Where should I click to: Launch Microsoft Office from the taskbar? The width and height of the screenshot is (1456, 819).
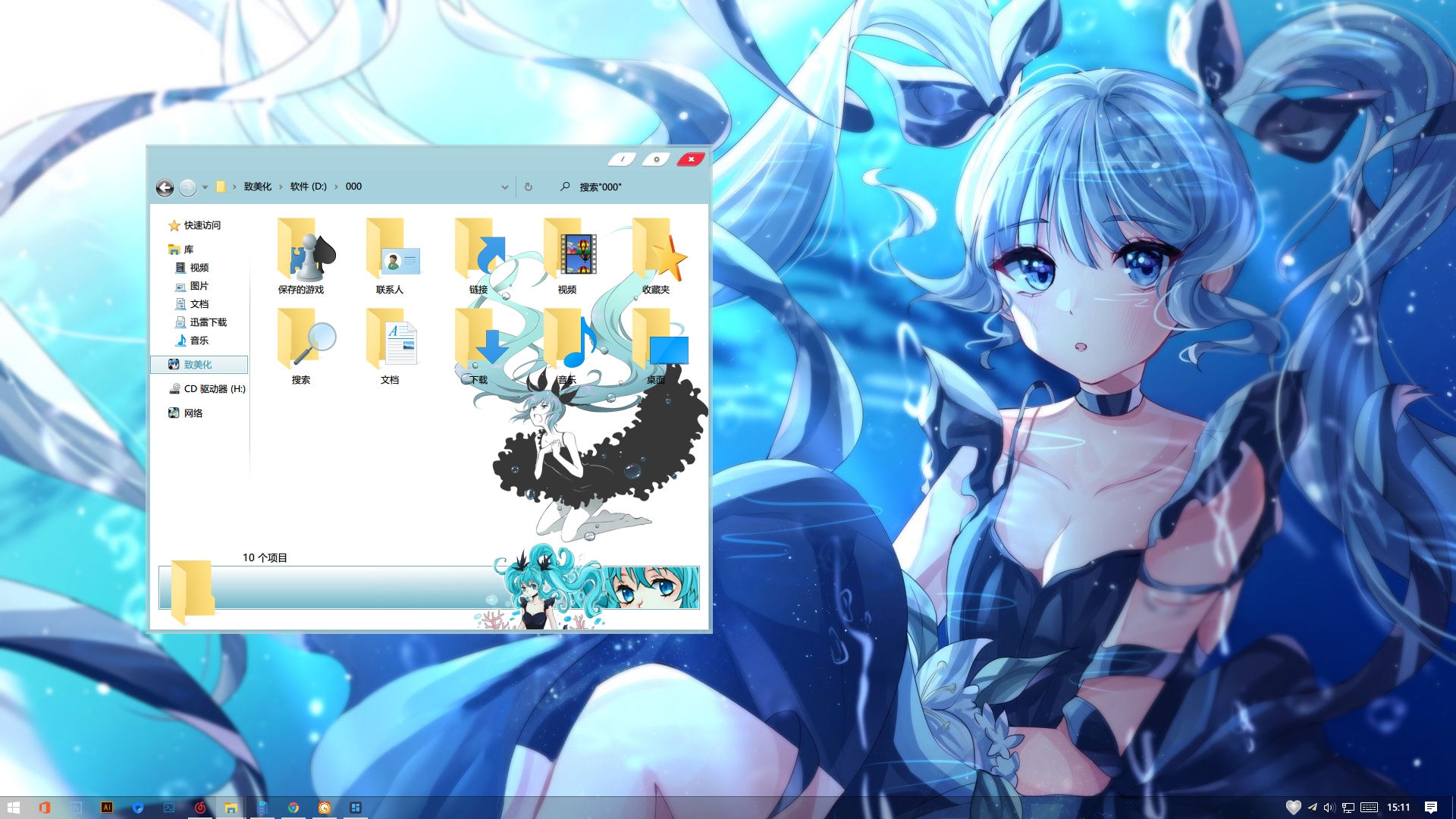(44, 808)
